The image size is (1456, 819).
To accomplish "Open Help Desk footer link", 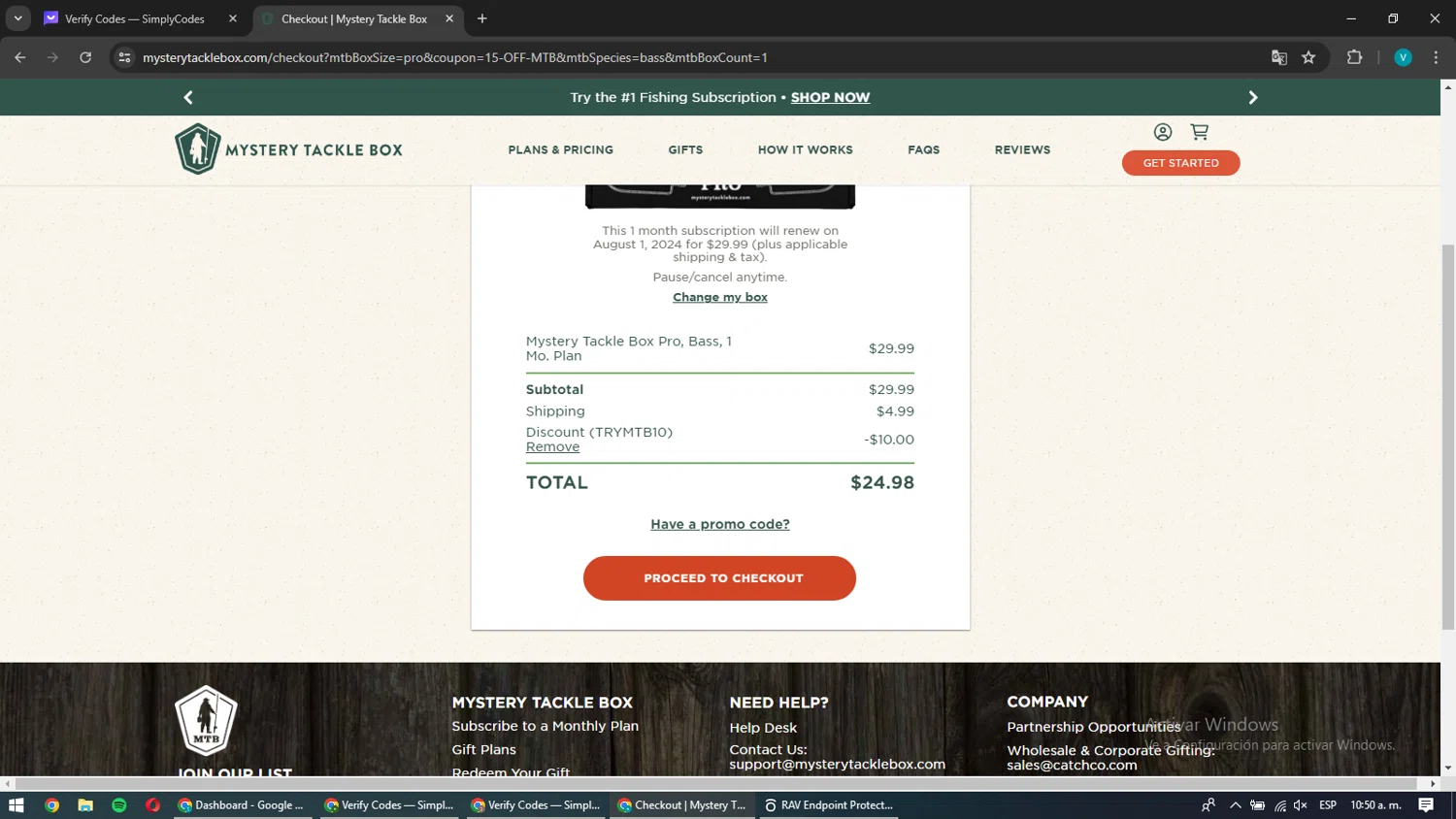I will pos(763,728).
